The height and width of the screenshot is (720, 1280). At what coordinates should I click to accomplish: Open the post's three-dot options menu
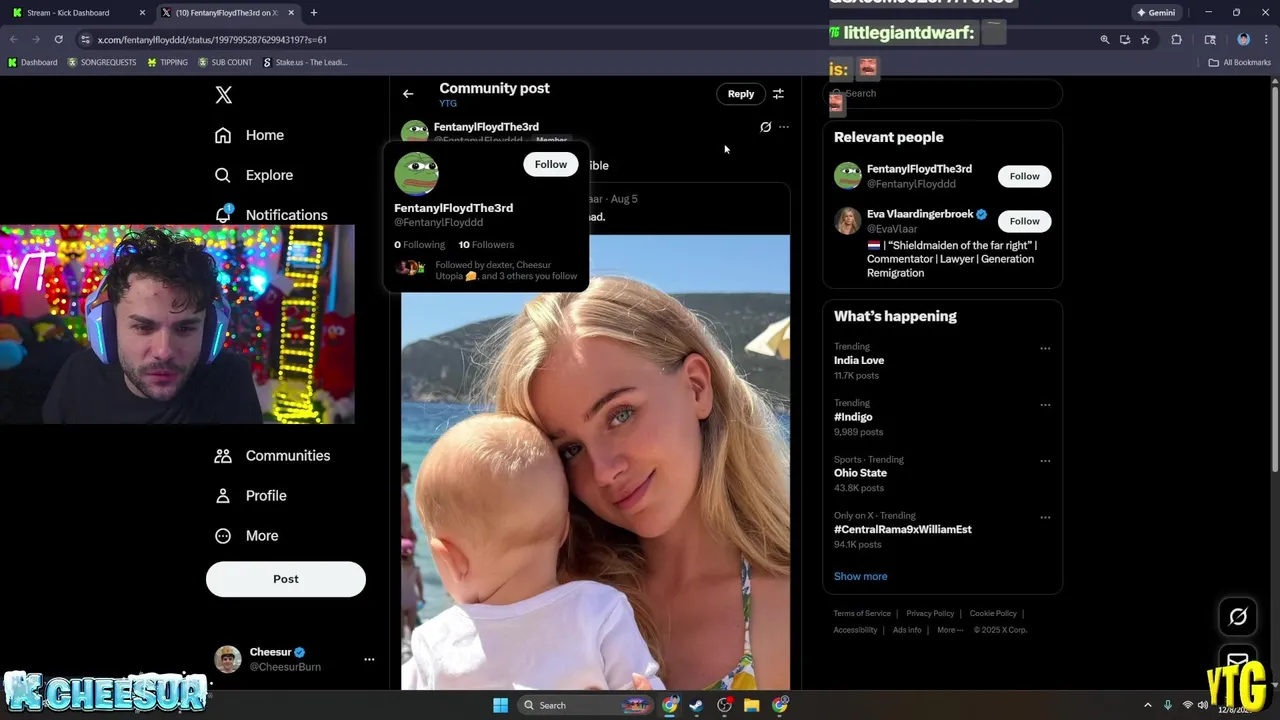pos(784,127)
